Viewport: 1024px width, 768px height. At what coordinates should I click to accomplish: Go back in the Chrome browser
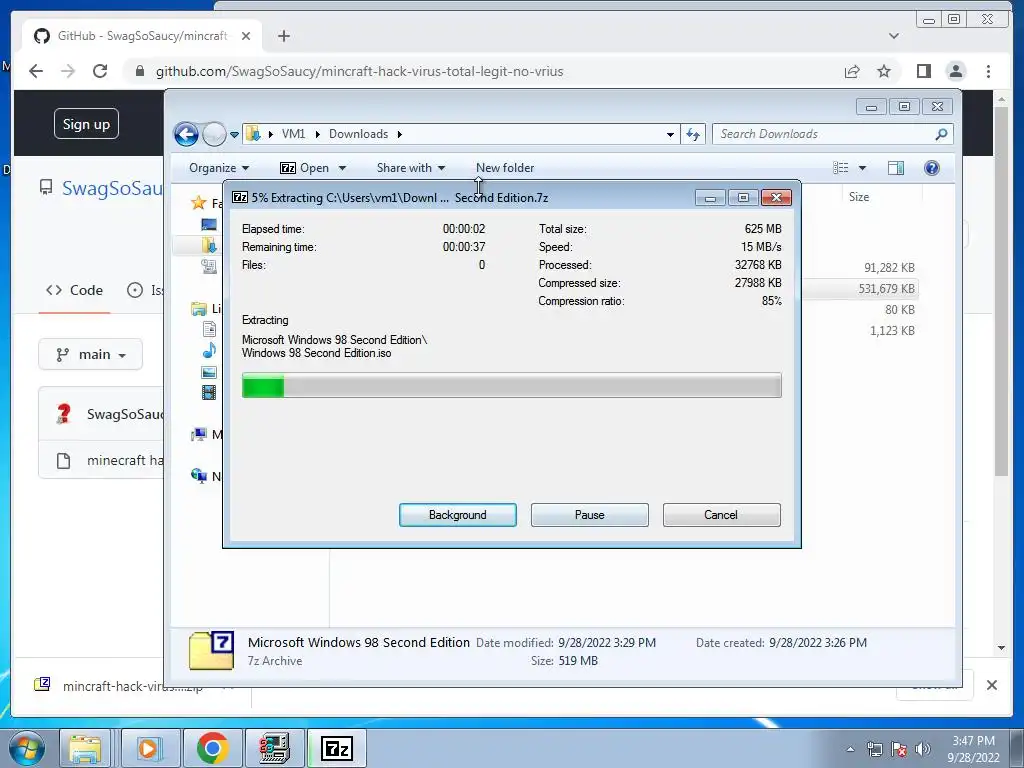36,71
